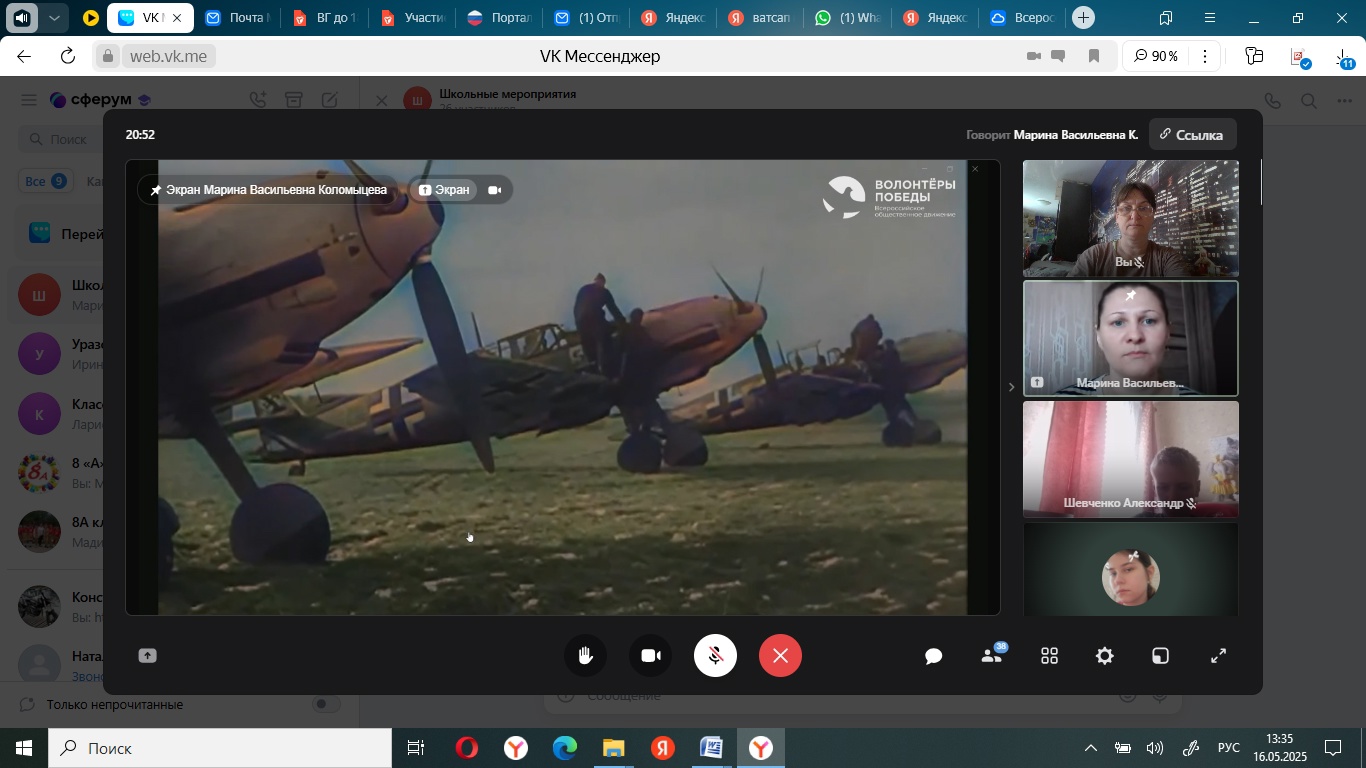The width and height of the screenshot is (1366, 768).
Task: Switch to presenter camera view icon
Action: [x=495, y=190]
